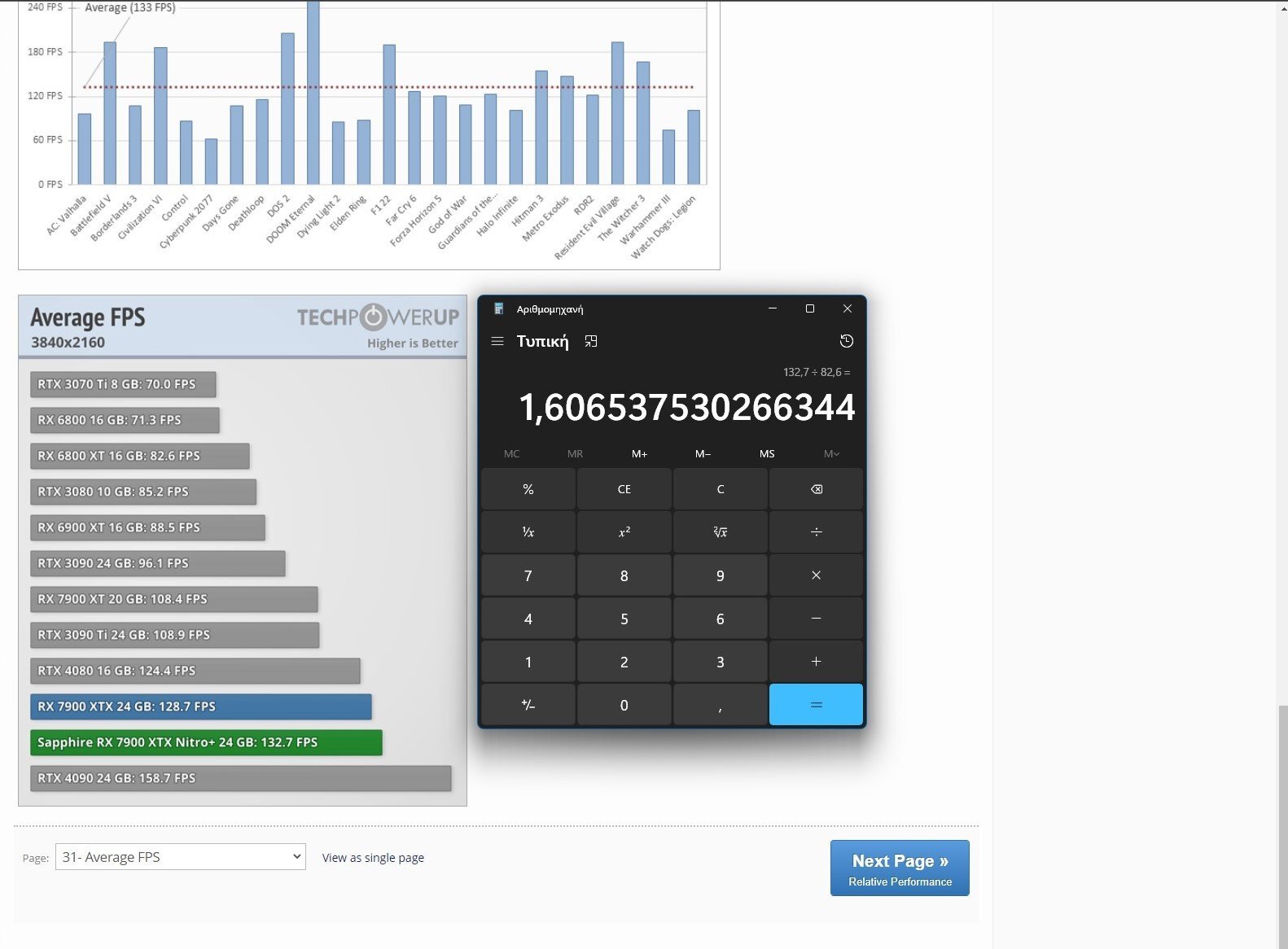Click the TechPowerUp logo in chart
1288x949 pixels.
pyautogui.click(x=378, y=317)
